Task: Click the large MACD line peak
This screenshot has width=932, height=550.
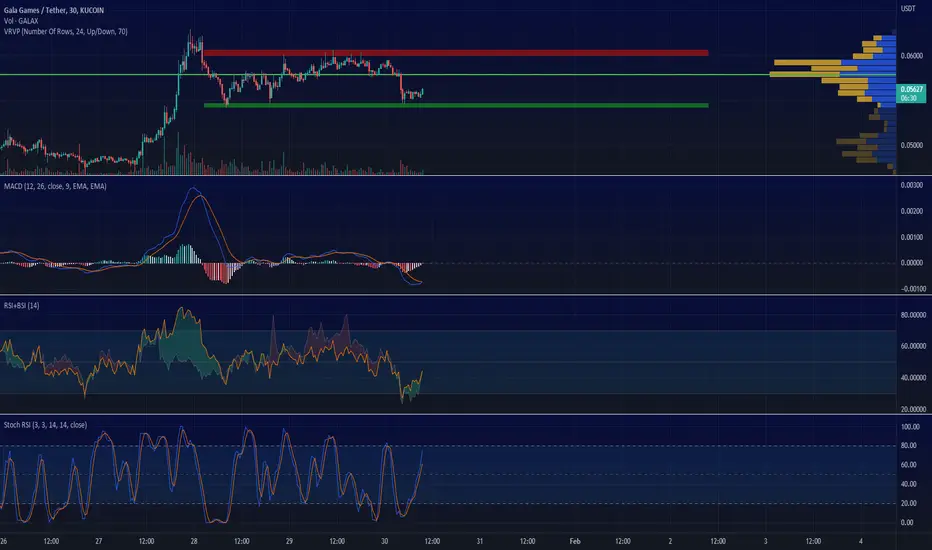Action: pos(193,188)
